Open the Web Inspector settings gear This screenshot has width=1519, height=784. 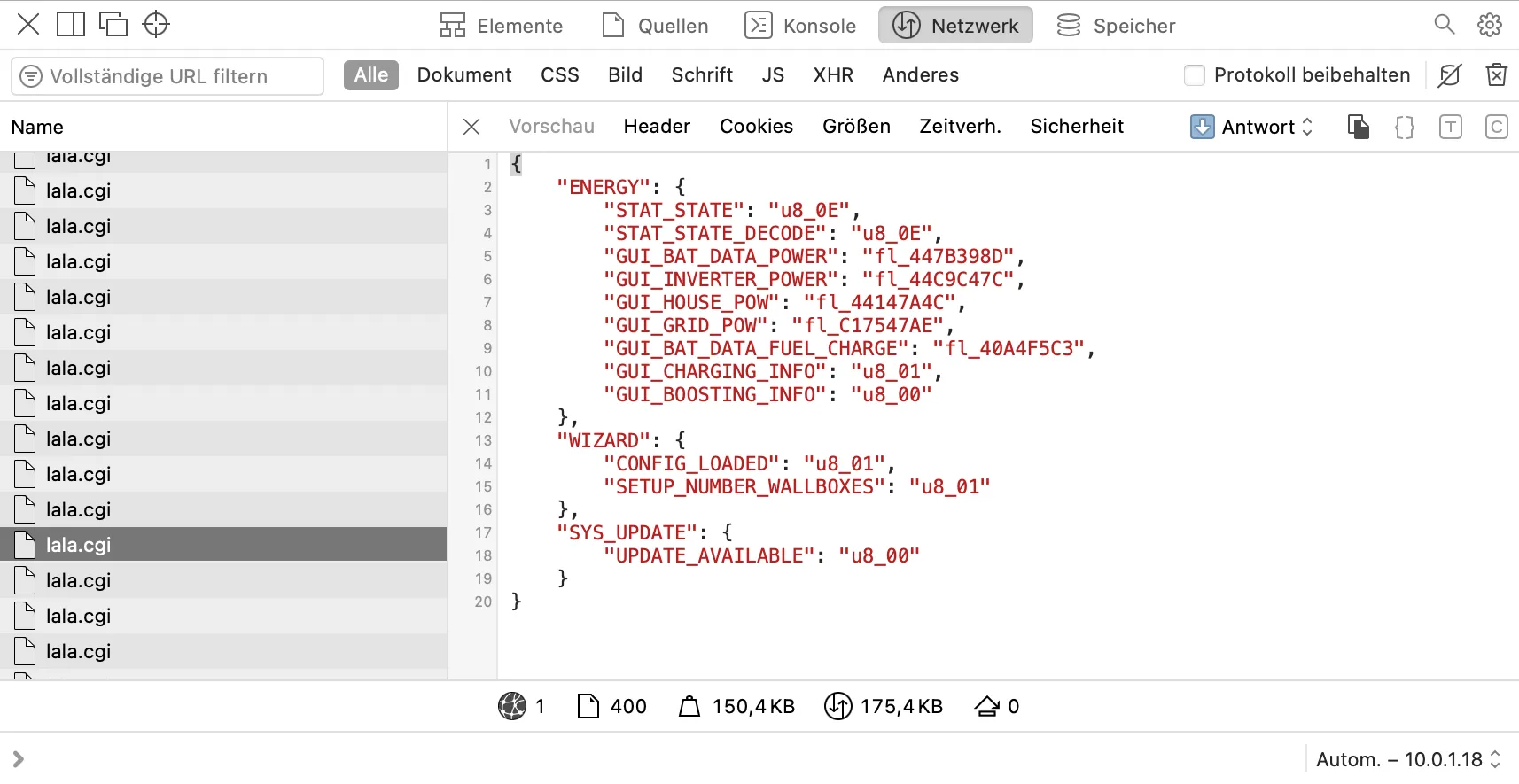pos(1490,25)
